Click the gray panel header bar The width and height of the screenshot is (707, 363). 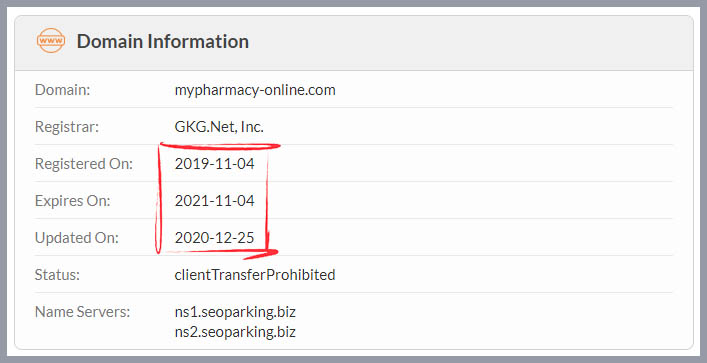click(x=354, y=43)
